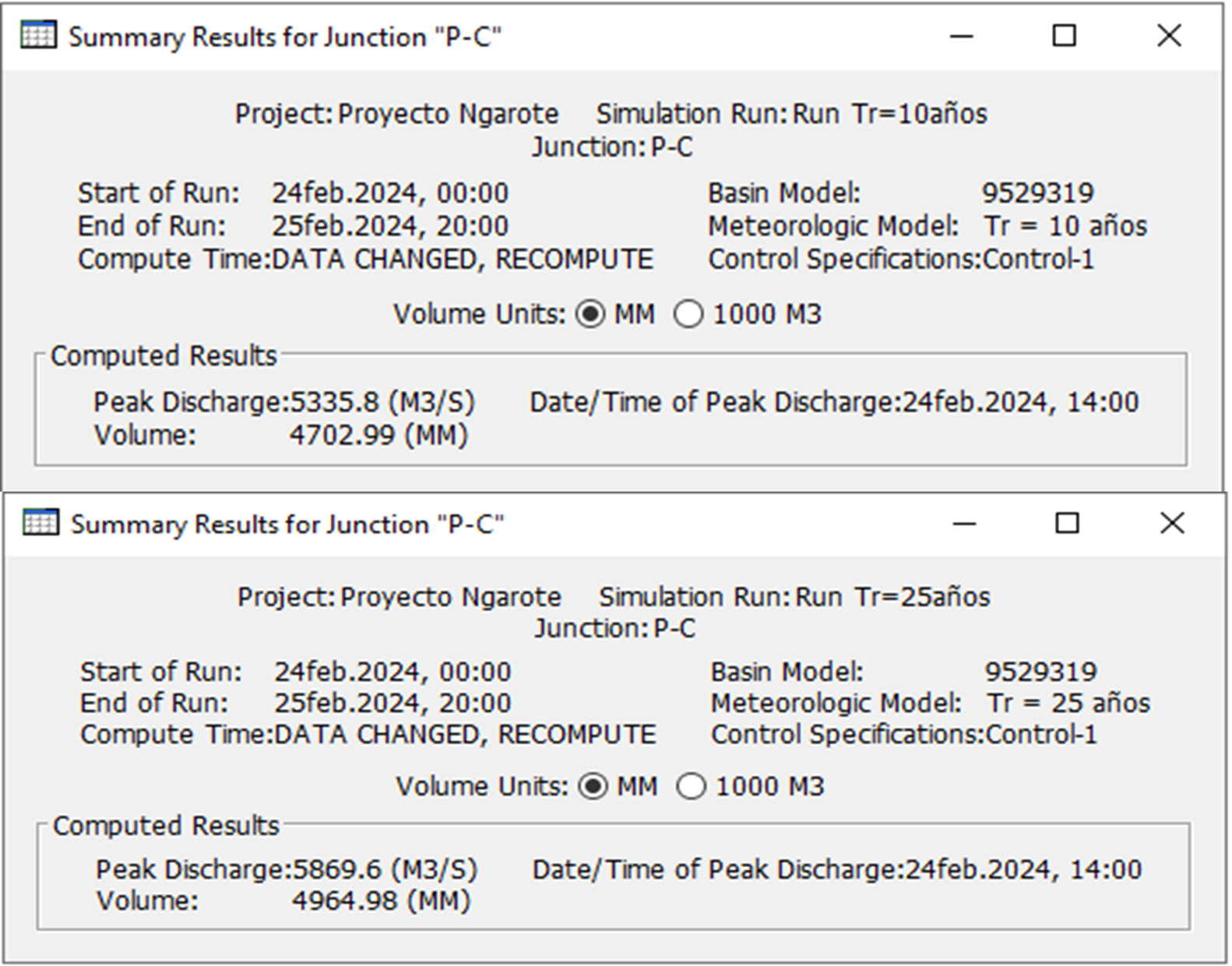This screenshot has width=1232, height=966.
Task: Close the Run Tr=25años summary window
Action: tap(1171, 524)
